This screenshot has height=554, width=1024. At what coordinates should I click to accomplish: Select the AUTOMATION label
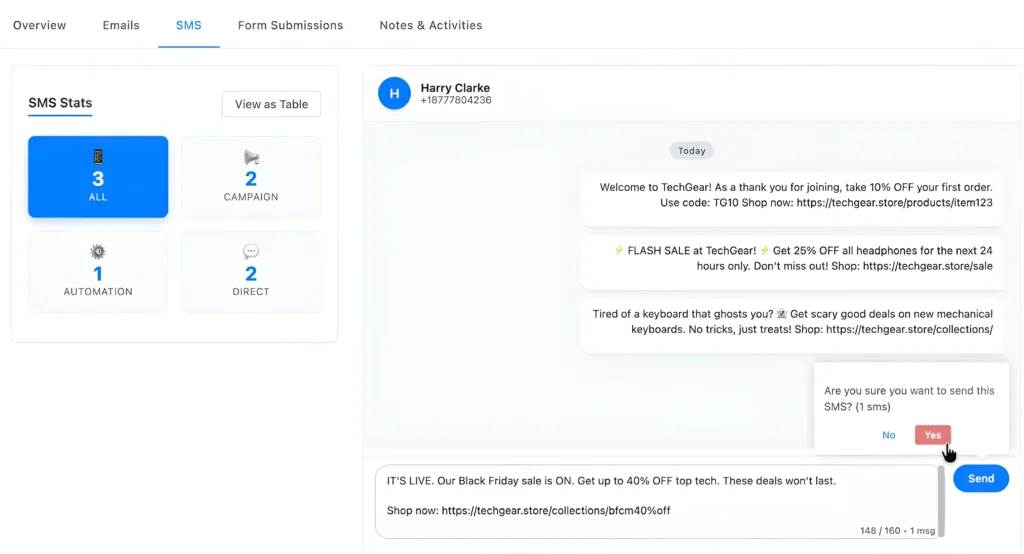[x=98, y=291]
